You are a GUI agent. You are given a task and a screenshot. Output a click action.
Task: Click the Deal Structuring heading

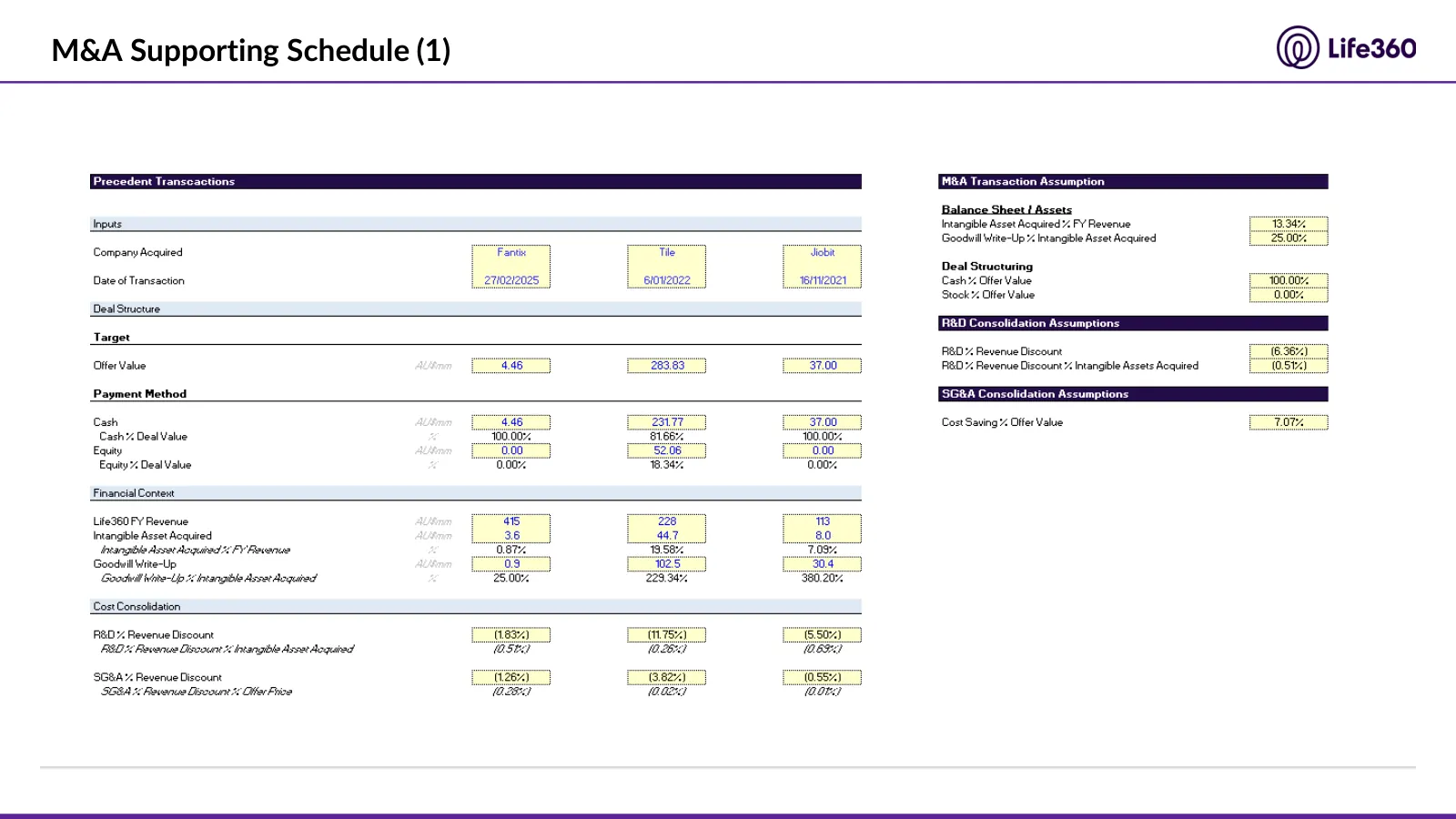(x=987, y=267)
